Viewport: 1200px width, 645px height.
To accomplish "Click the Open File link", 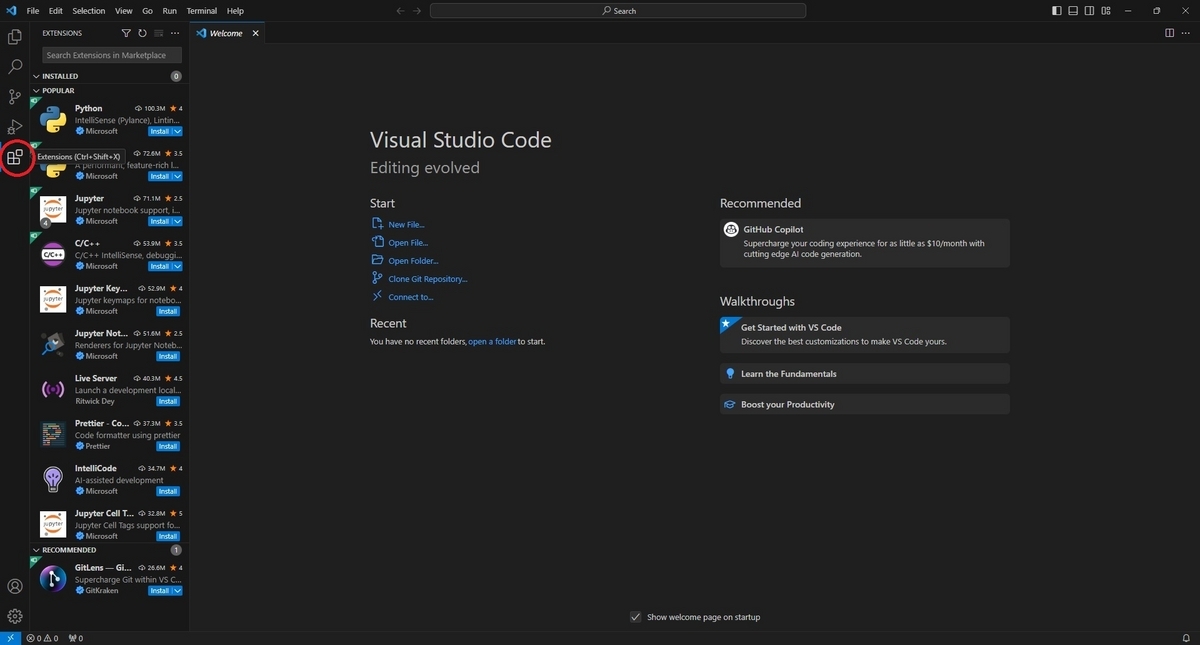I will 408,243.
